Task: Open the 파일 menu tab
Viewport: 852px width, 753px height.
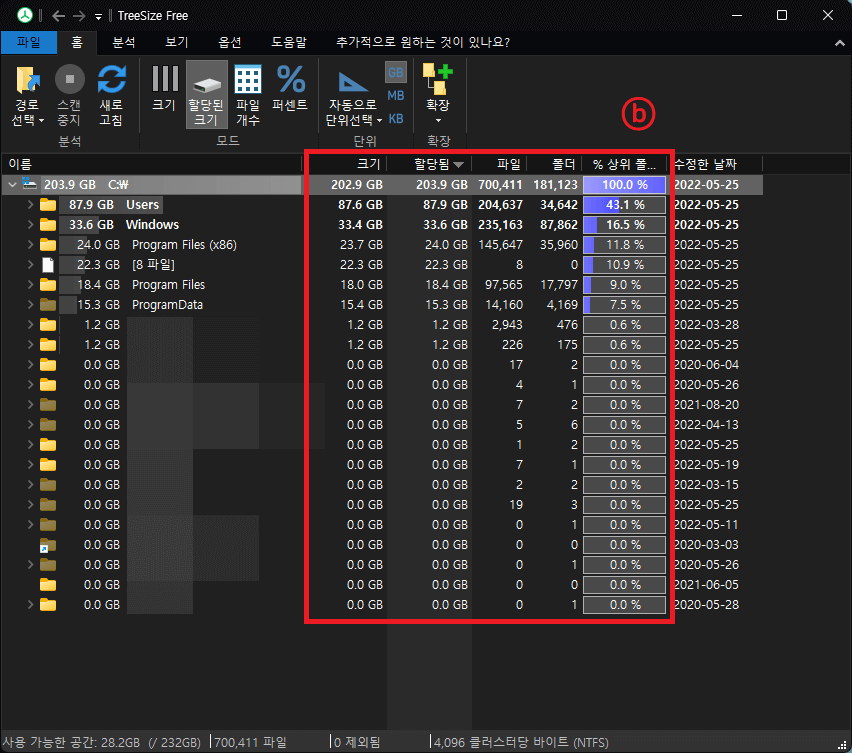Action: click(29, 42)
